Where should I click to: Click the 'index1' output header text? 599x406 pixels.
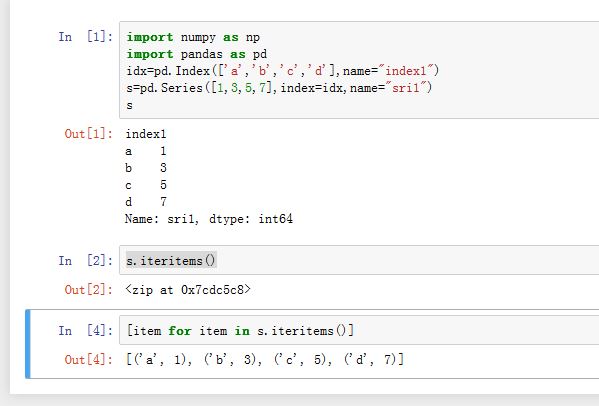point(146,134)
